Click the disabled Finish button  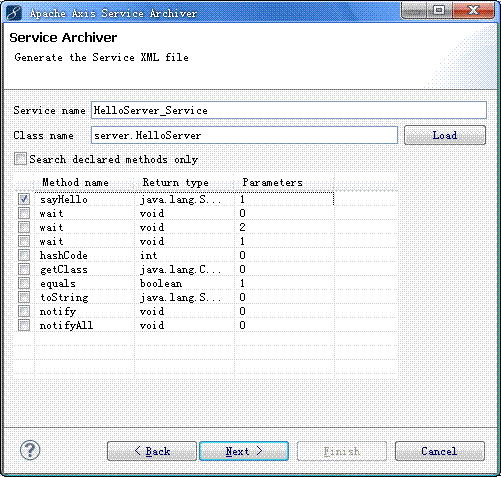pos(342,451)
